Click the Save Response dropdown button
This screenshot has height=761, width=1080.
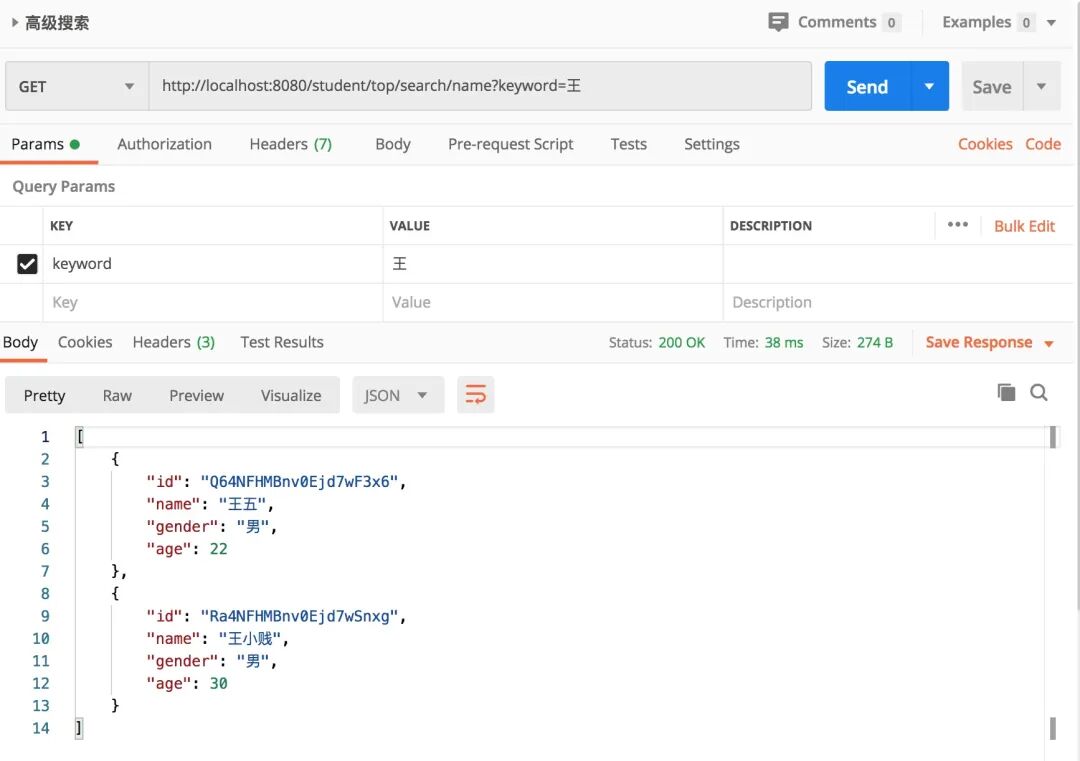coord(989,342)
